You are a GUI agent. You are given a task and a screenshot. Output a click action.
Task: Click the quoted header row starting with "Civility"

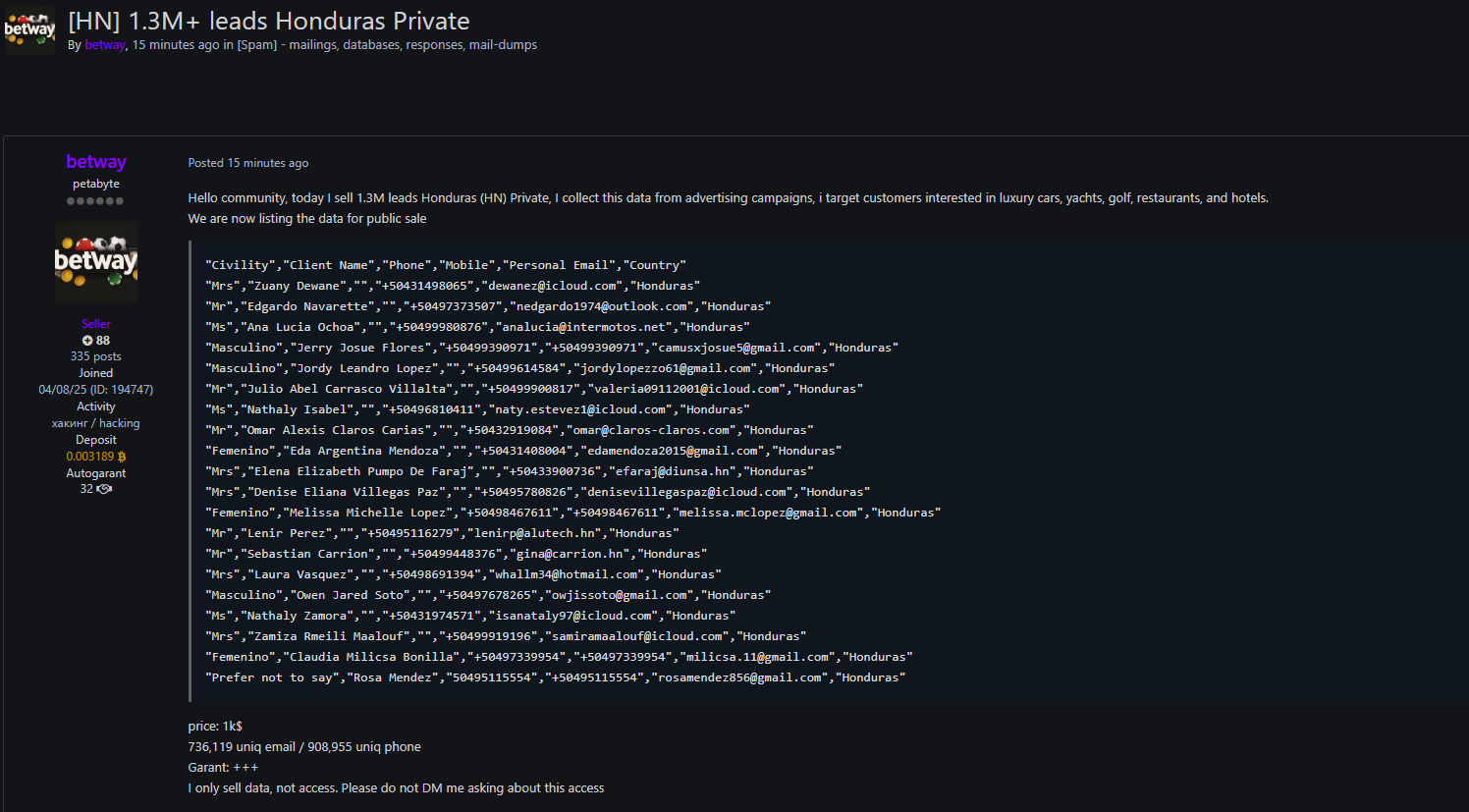tap(446, 265)
